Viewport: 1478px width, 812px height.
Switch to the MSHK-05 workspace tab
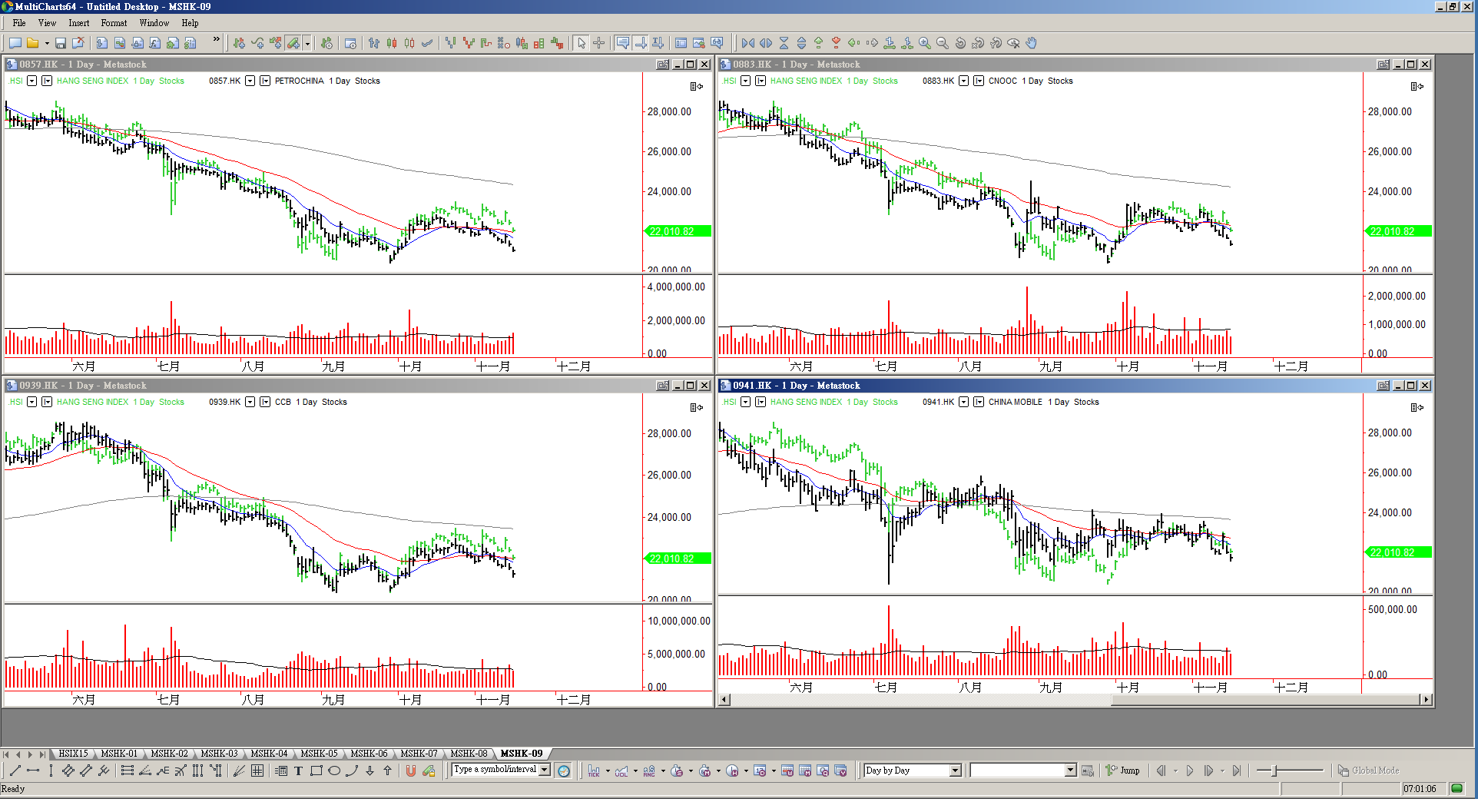click(x=319, y=754)
